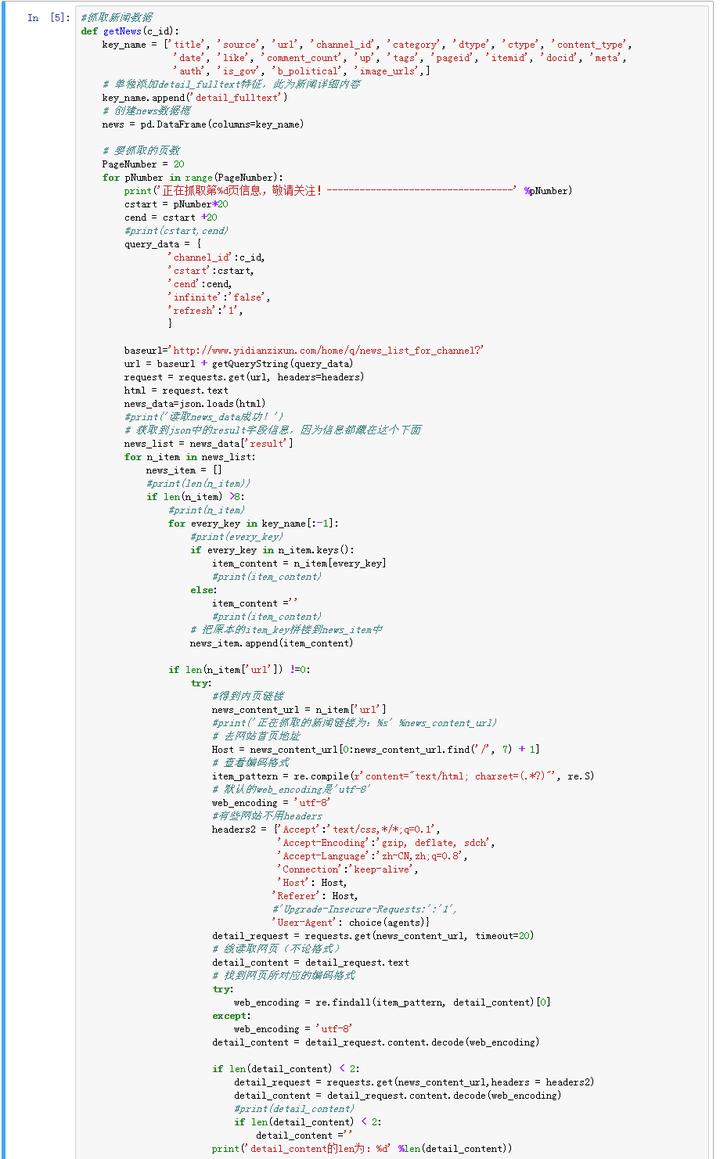Click the final print detail_content的len line
This screenshot has width=720, height=1159.
pos(361,1148)
